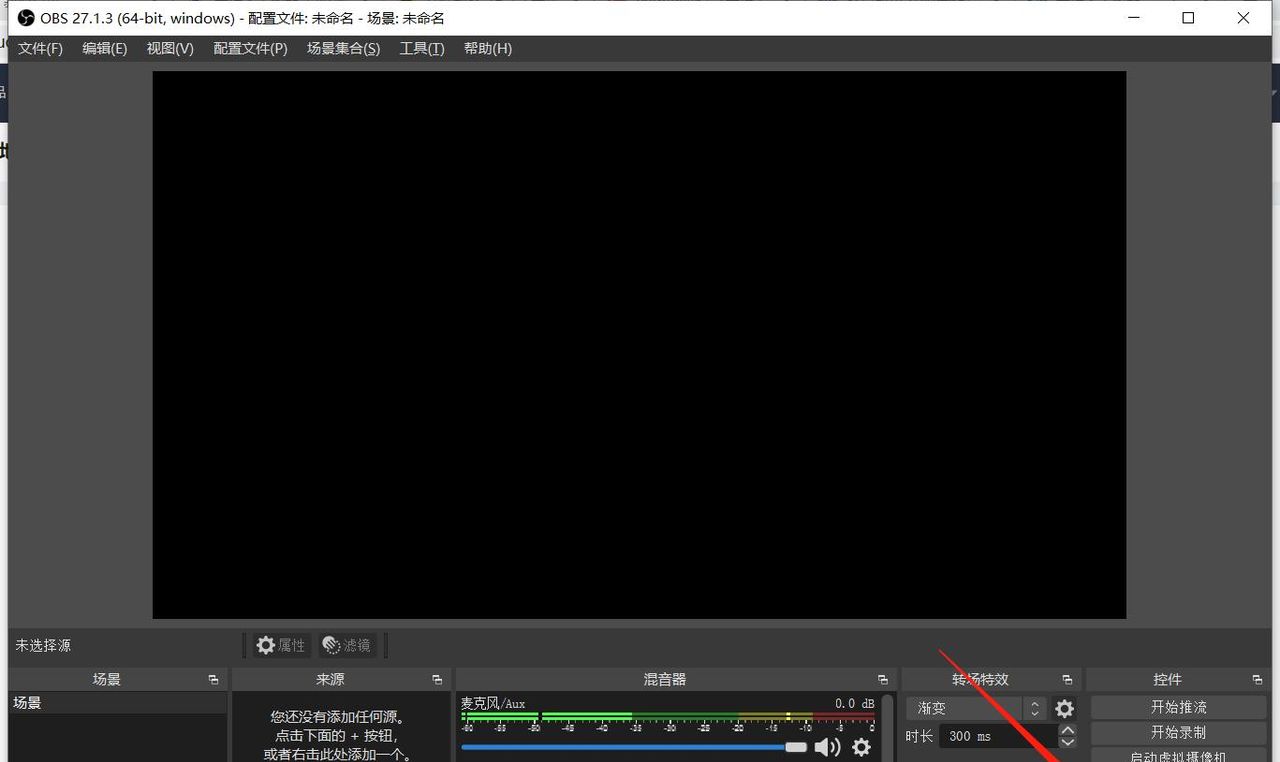Click the 混音器 panel title
This screenshot has height=762, width=1280.
(665, 680)
